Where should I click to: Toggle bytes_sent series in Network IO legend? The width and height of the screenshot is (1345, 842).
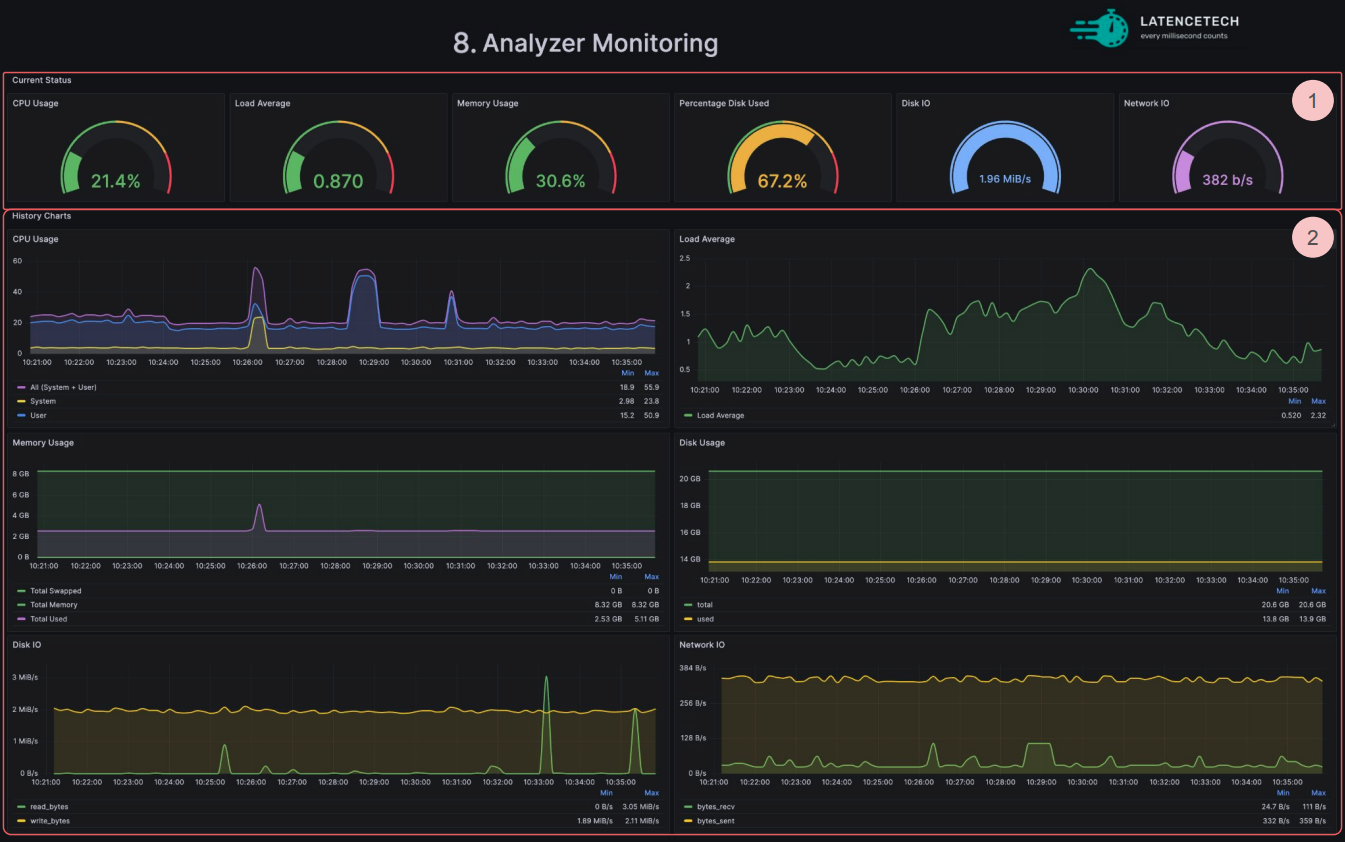717,820
